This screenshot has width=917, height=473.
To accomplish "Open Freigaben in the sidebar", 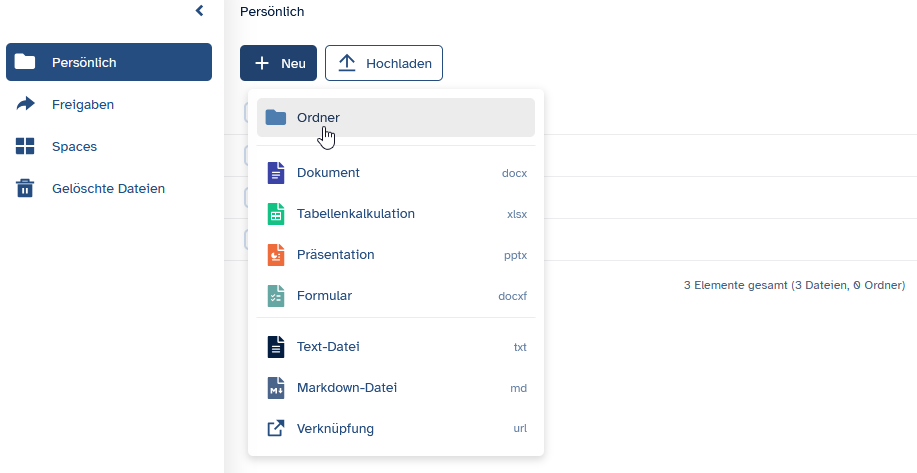I will coord(83,104).
